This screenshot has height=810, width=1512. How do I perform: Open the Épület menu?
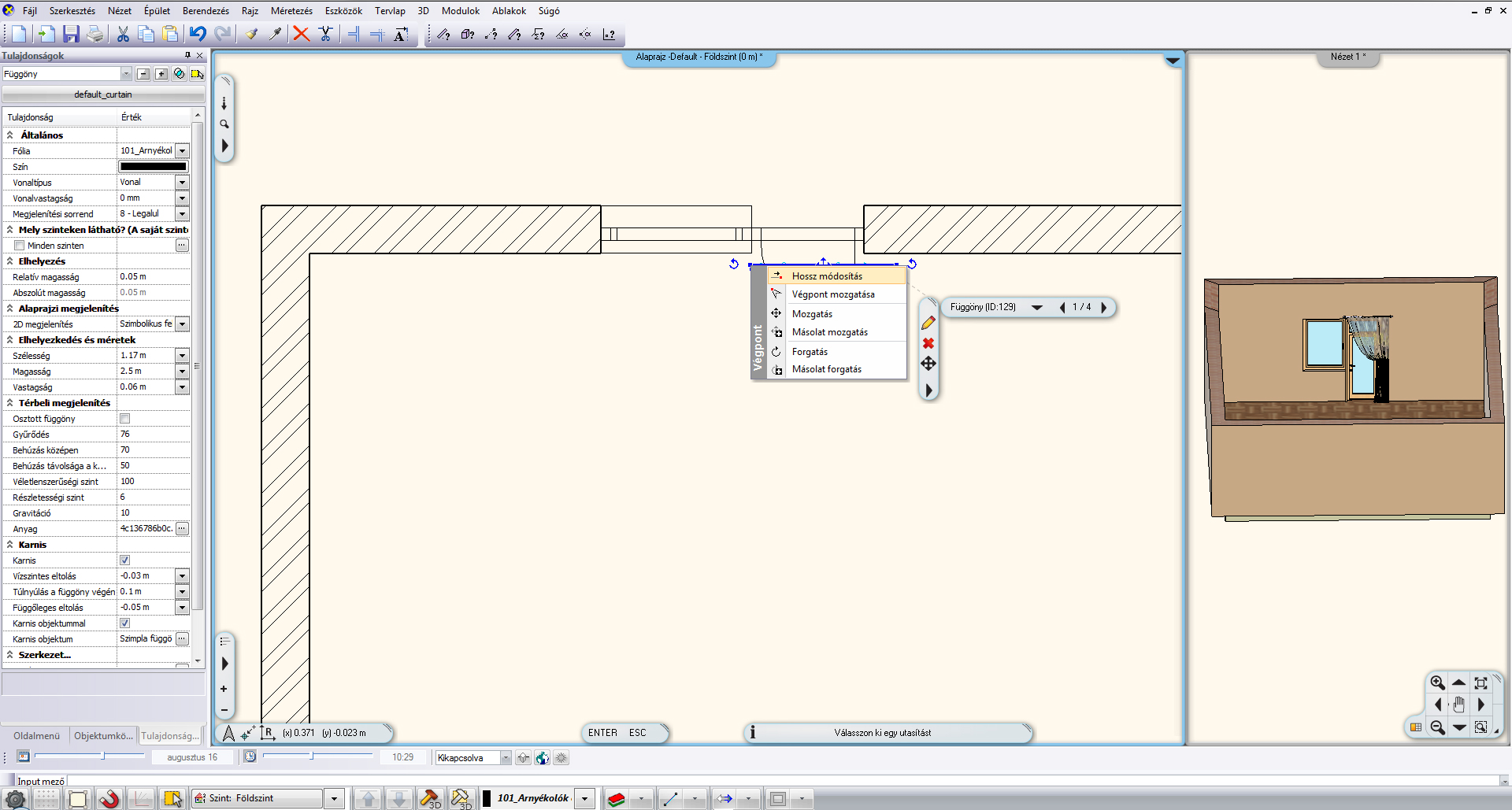coord(157,11)
